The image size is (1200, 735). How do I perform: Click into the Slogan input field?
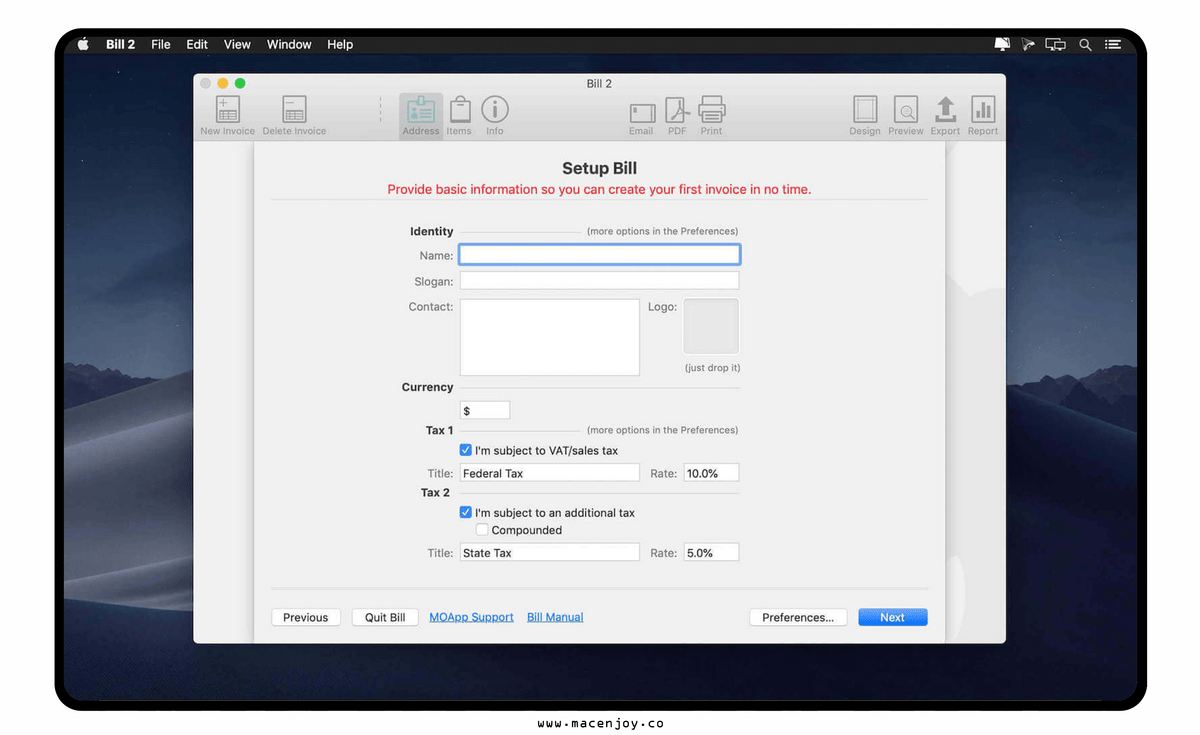coord(599,281)
